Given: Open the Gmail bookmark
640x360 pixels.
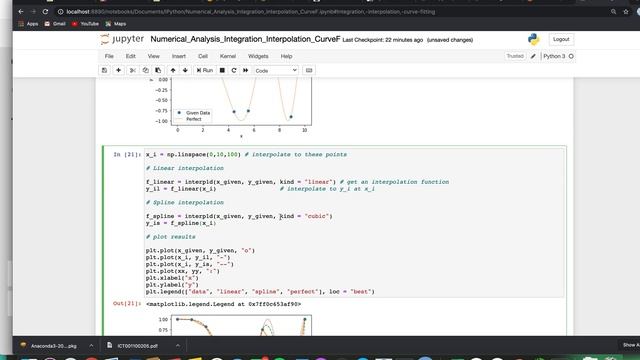Looking at the screenshot, I should click(x=55, y=24).
